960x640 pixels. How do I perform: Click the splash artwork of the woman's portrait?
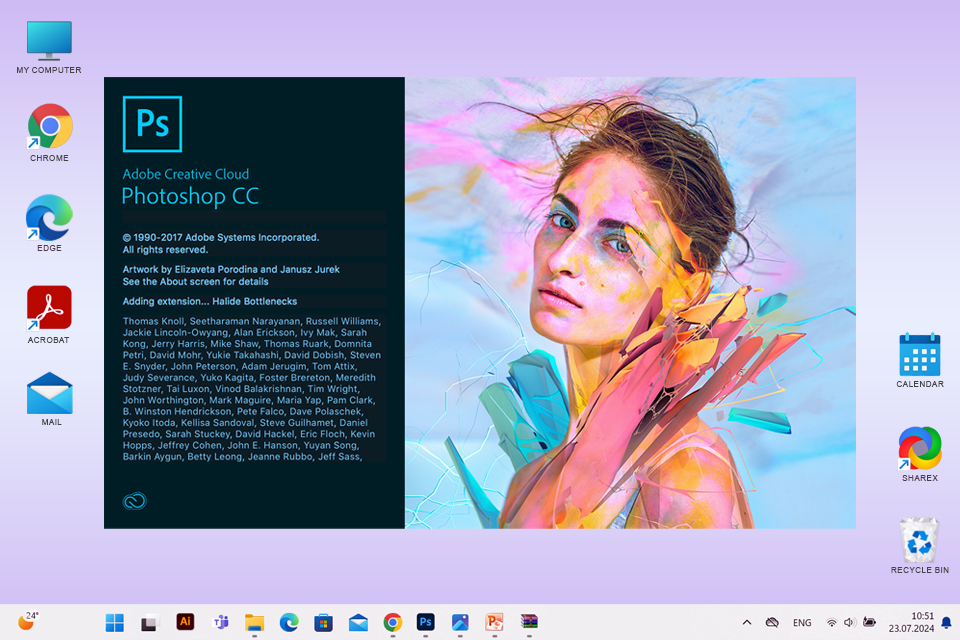[630, 303]
